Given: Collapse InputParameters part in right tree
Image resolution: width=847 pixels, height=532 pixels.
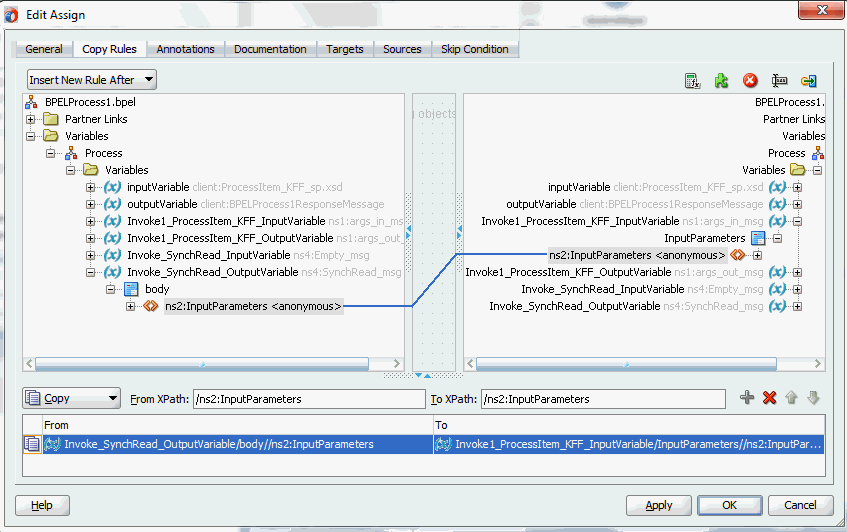Looking at the screenshot, I should (777, 238).
